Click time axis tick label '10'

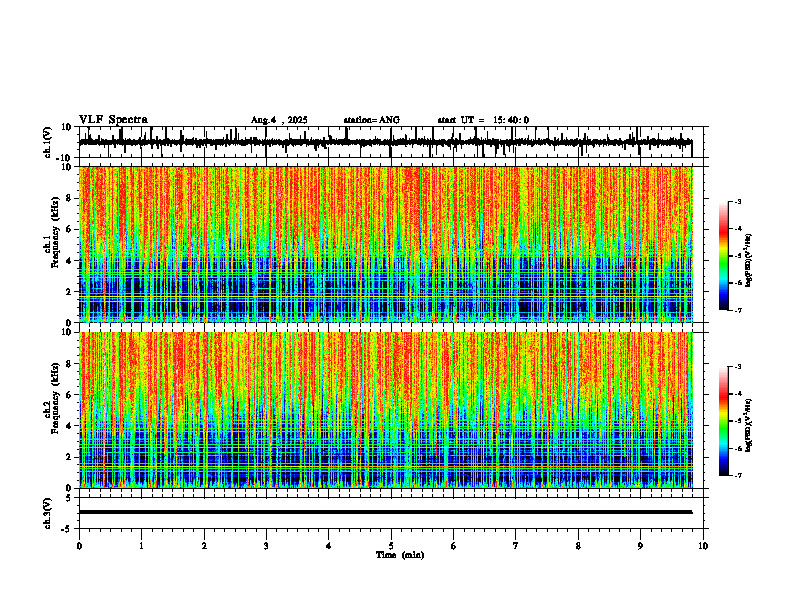coord(703,546)
